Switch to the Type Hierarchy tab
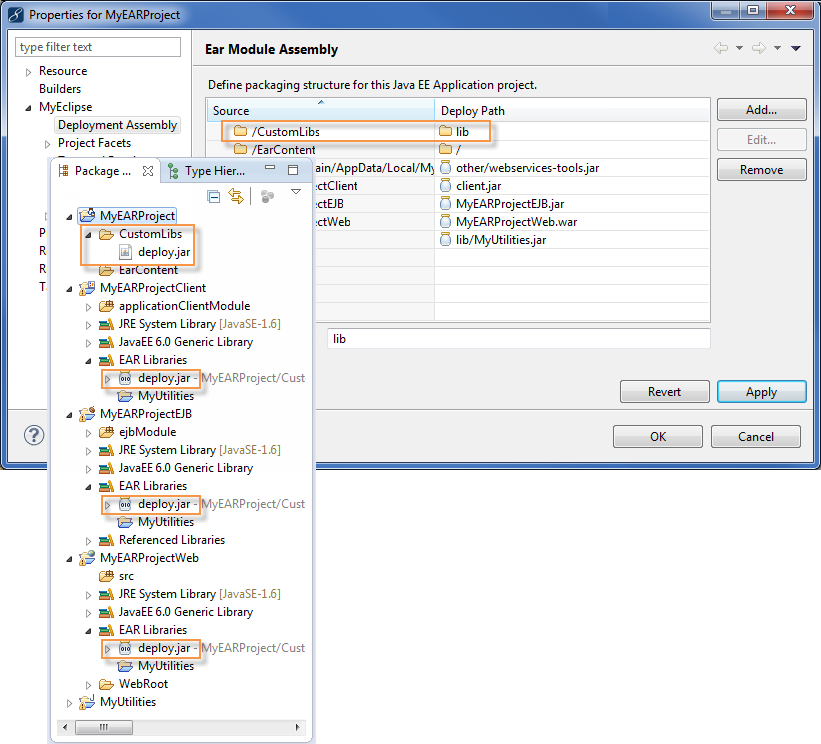Viewport: 821px width, 744px height. pos(214,171)
